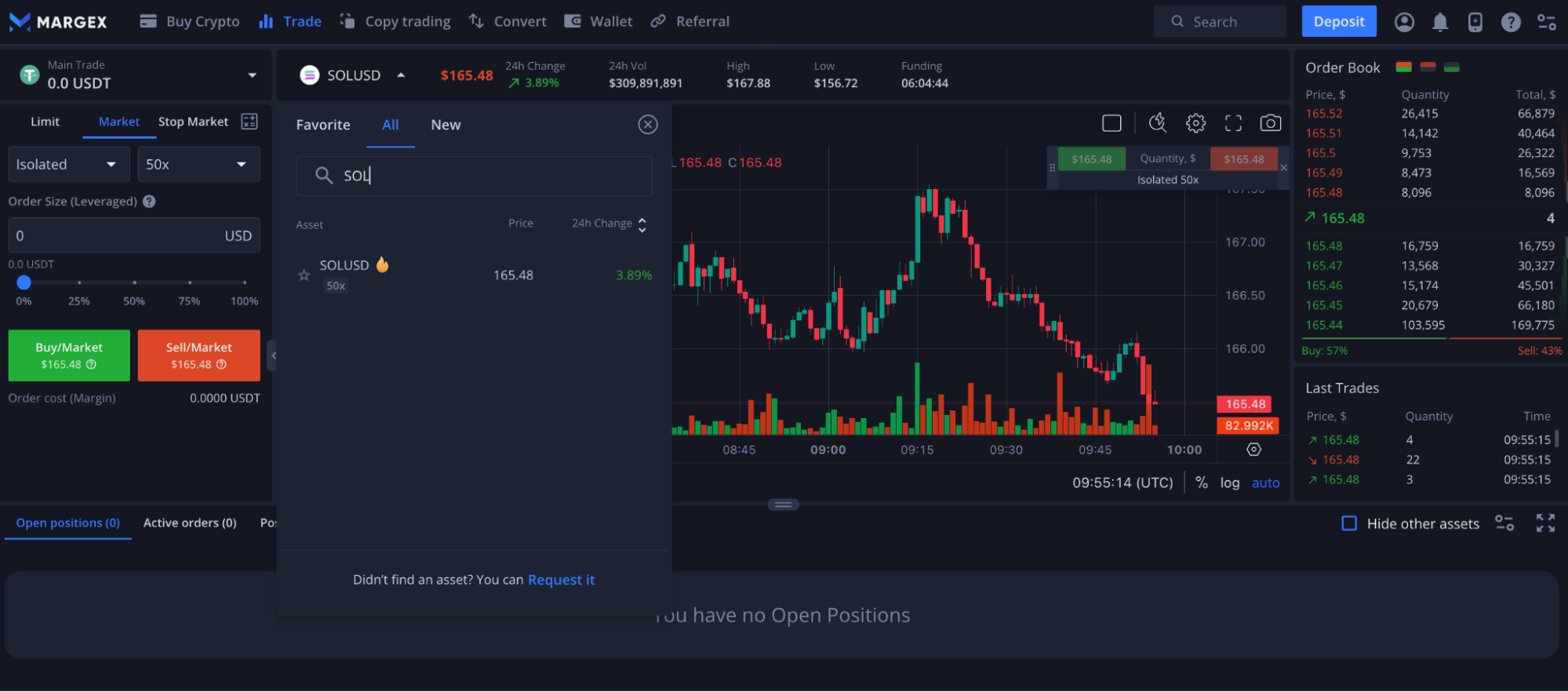1568x692 pixels.
Task: Toggle auto scale on the chart
Action: (x=1265, y=483)
